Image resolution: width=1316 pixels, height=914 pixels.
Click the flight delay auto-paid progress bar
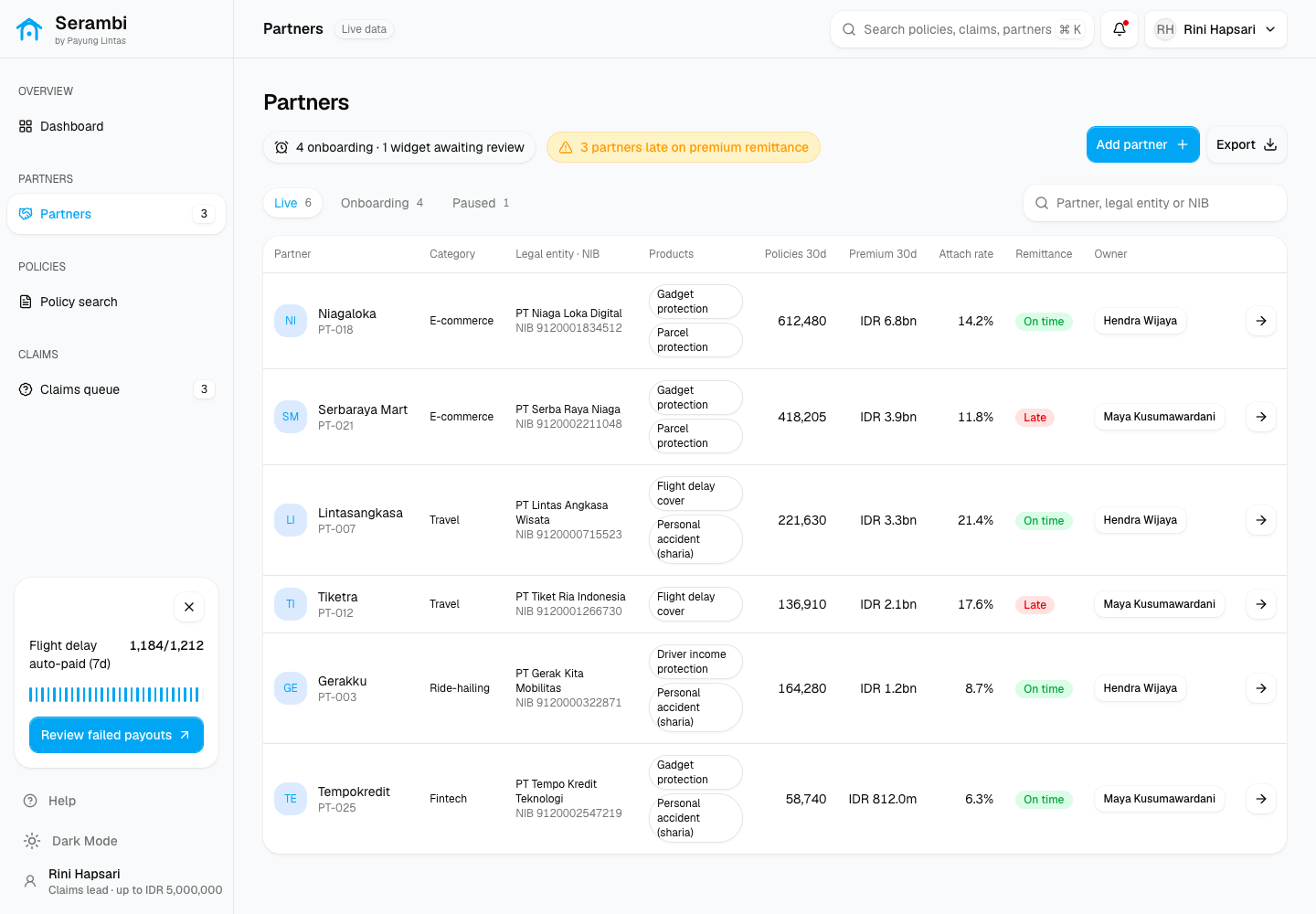coord(115,695)
